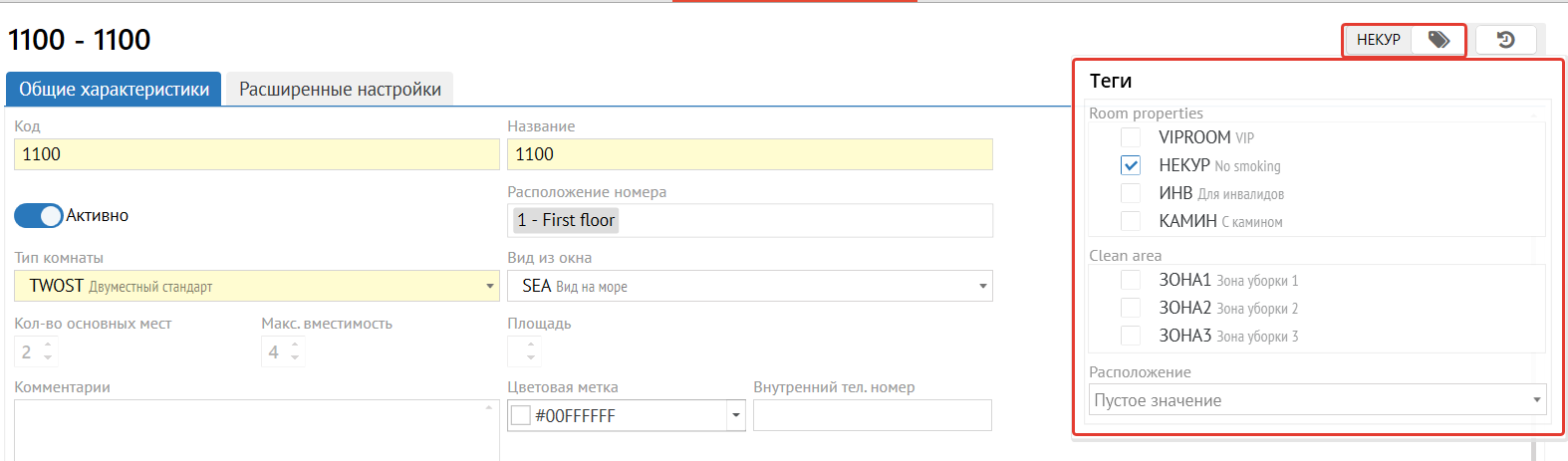The image size is (1568, 461).
Task: Select the Общие характеристики tab
Action: coord(114,90)
